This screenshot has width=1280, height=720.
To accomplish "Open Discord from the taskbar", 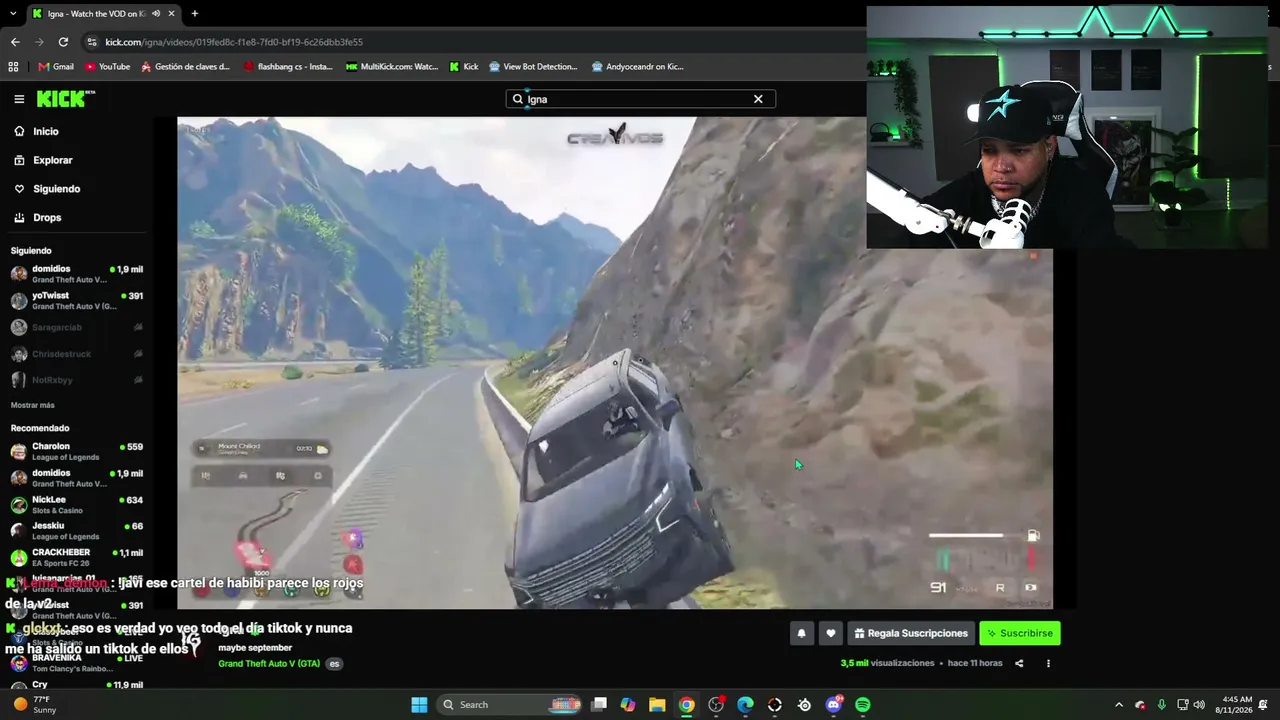I will pos(834,705).
